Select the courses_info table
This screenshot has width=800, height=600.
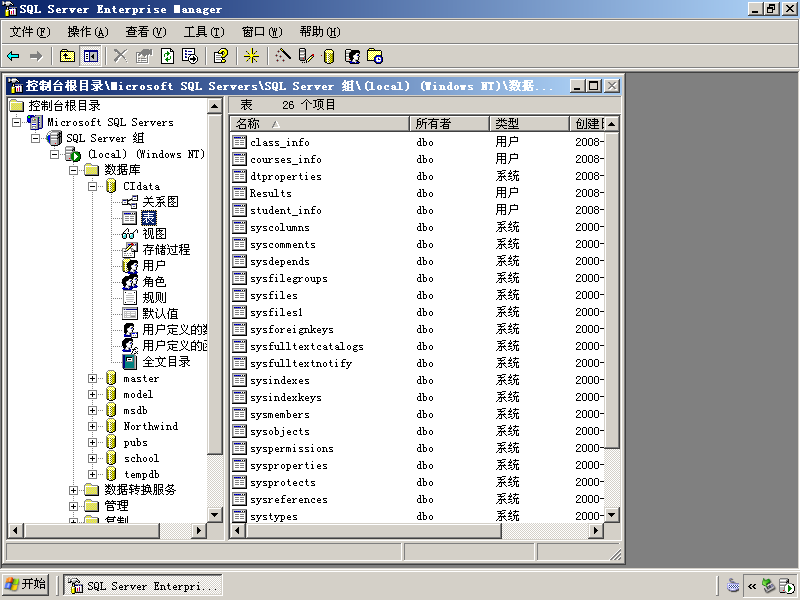(286, 159)
